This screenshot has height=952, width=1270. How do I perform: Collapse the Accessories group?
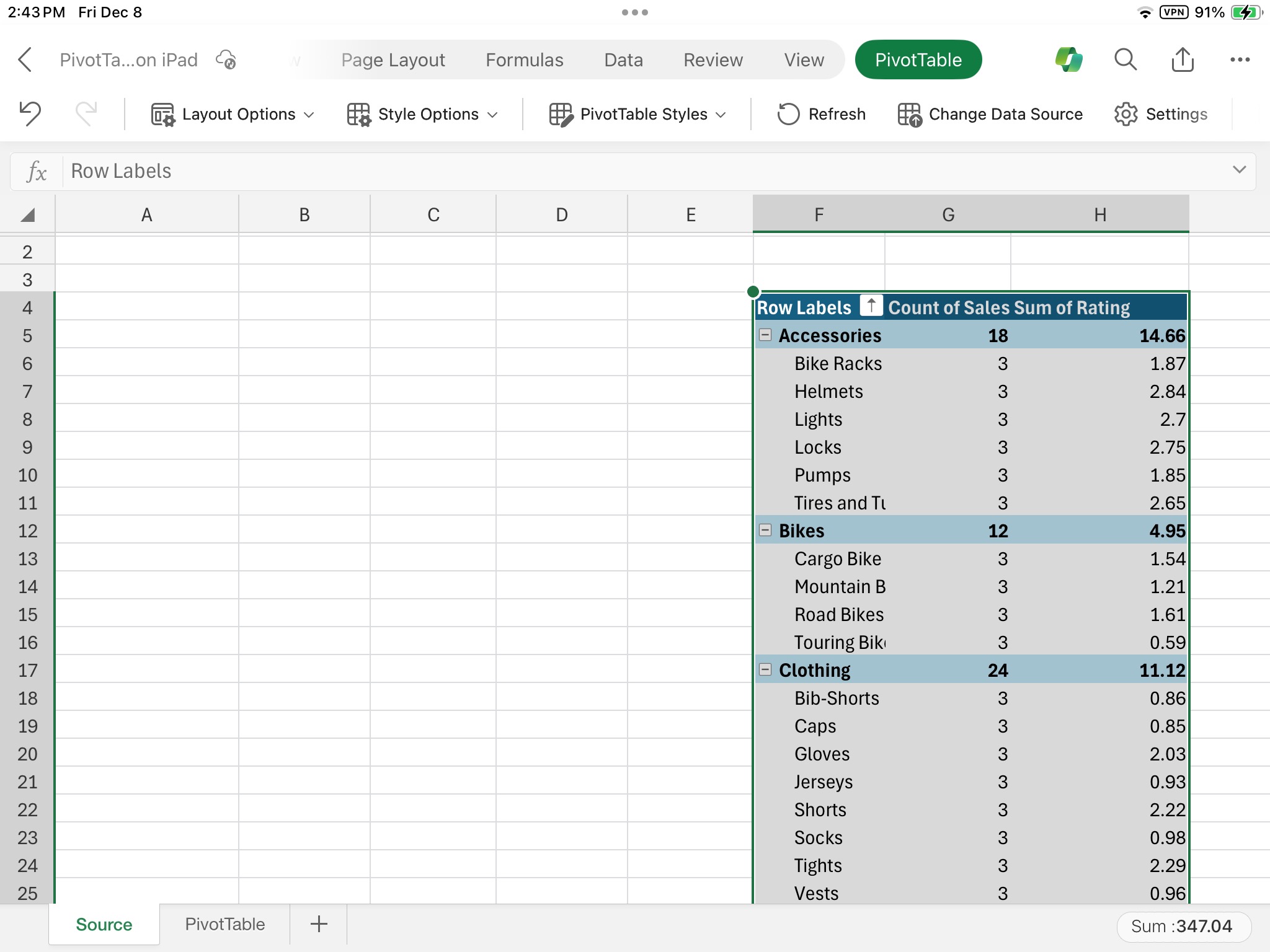pos(766,335)
